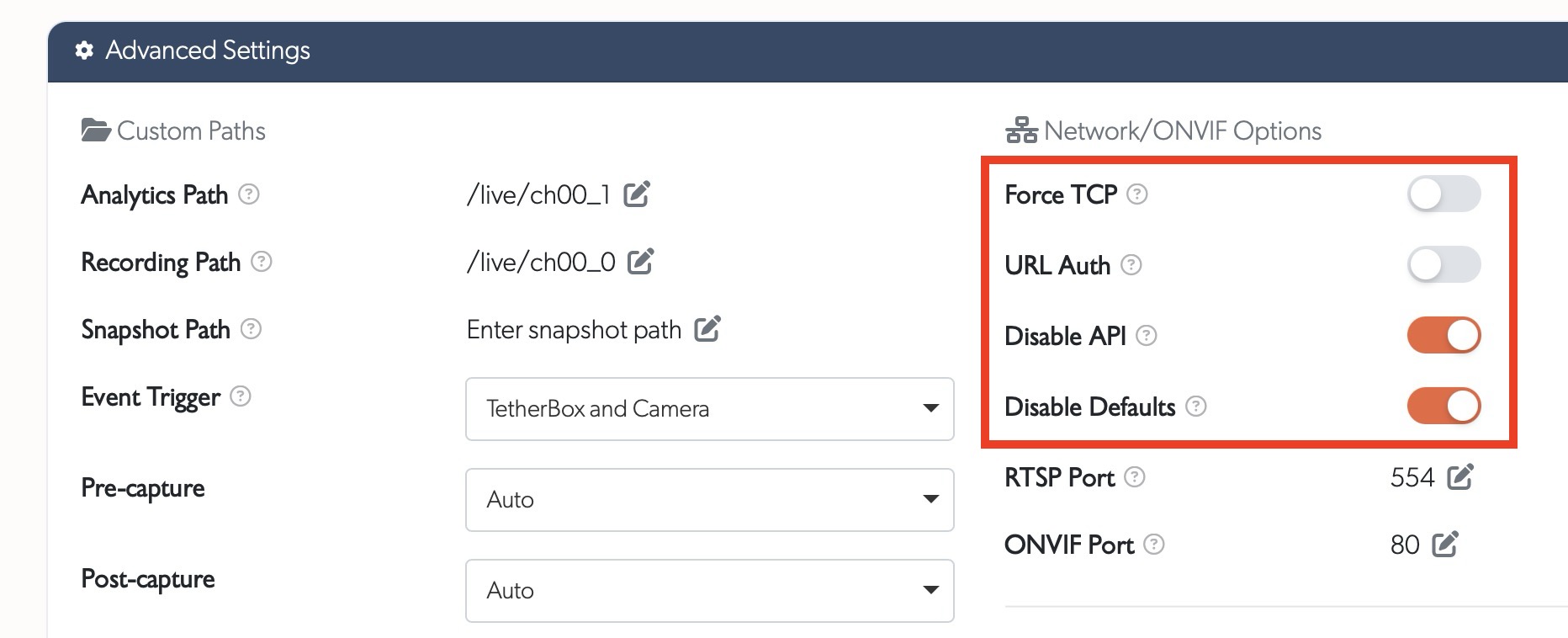Expand the Pre-capture dropdown
The image size is (1568, 638).
709,499
